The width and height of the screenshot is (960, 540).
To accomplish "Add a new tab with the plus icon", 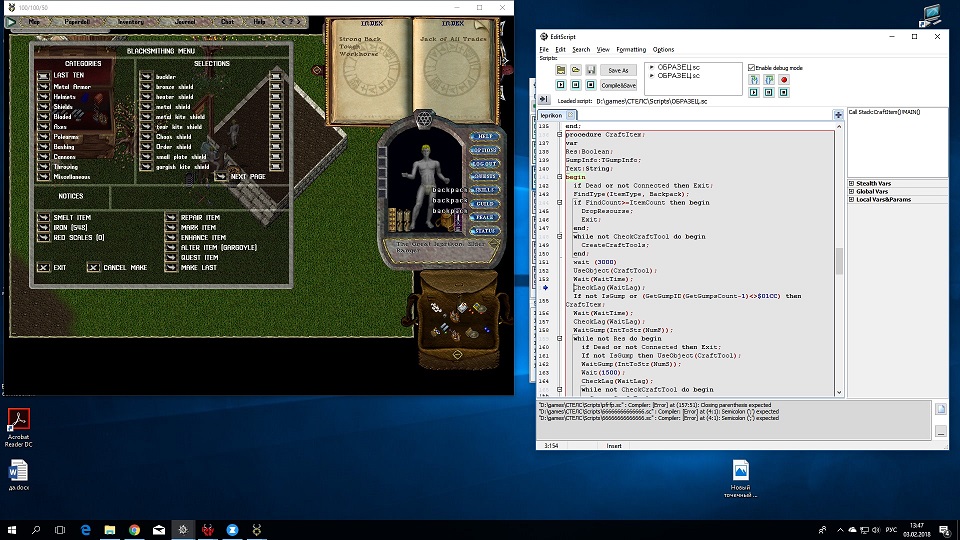I will [838, 115].
